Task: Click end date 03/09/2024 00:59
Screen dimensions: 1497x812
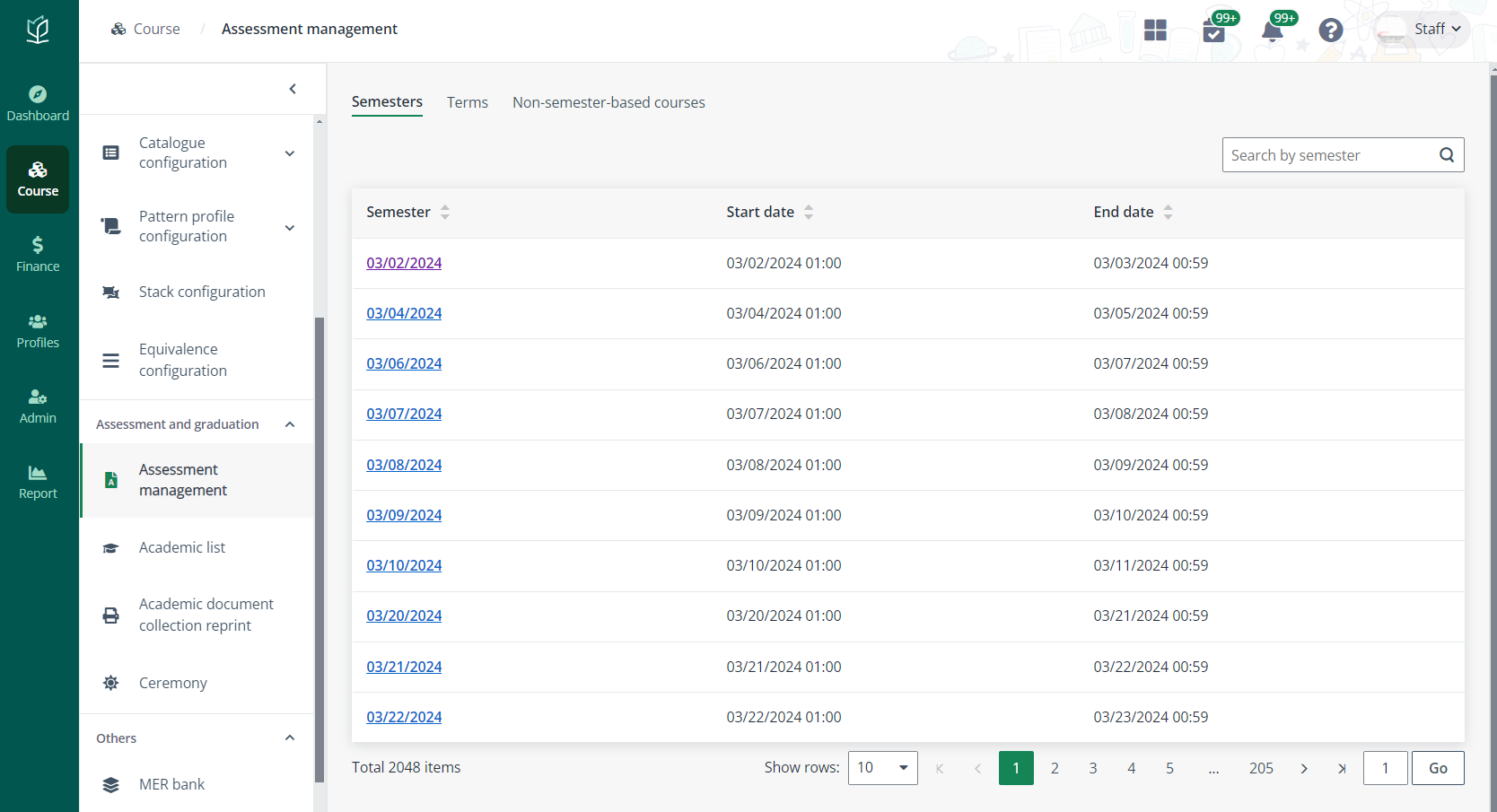Action: point(1151,465)
